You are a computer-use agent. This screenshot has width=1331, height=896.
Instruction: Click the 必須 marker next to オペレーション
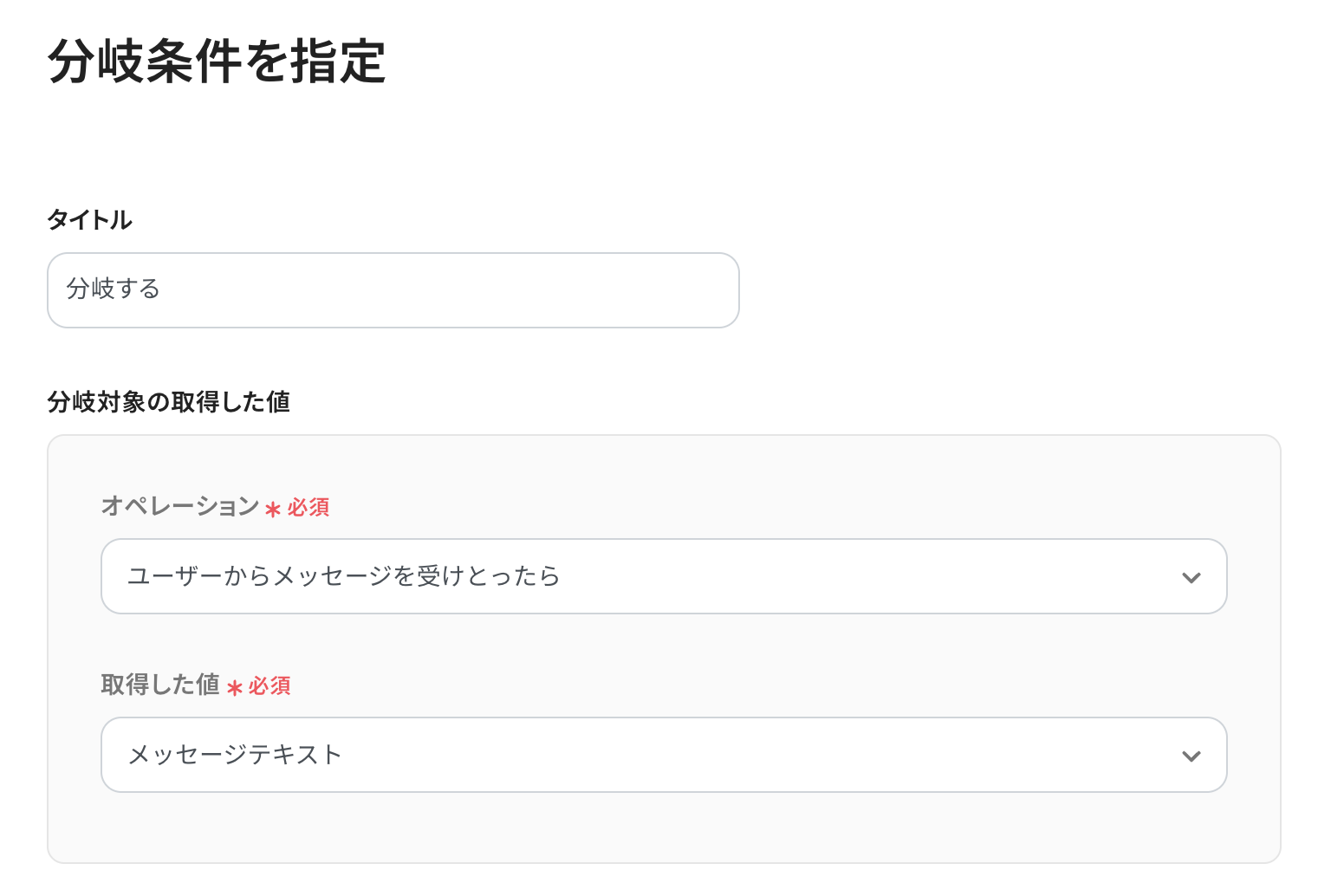tap(308, 508)
